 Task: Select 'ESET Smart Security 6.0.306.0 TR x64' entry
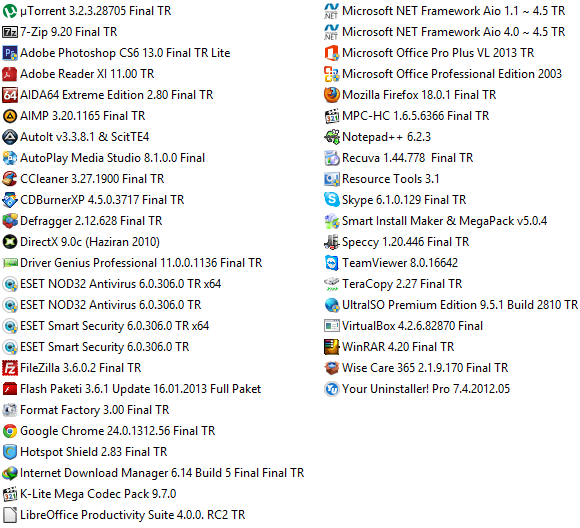pyautogui.click(x=106, y=326)
